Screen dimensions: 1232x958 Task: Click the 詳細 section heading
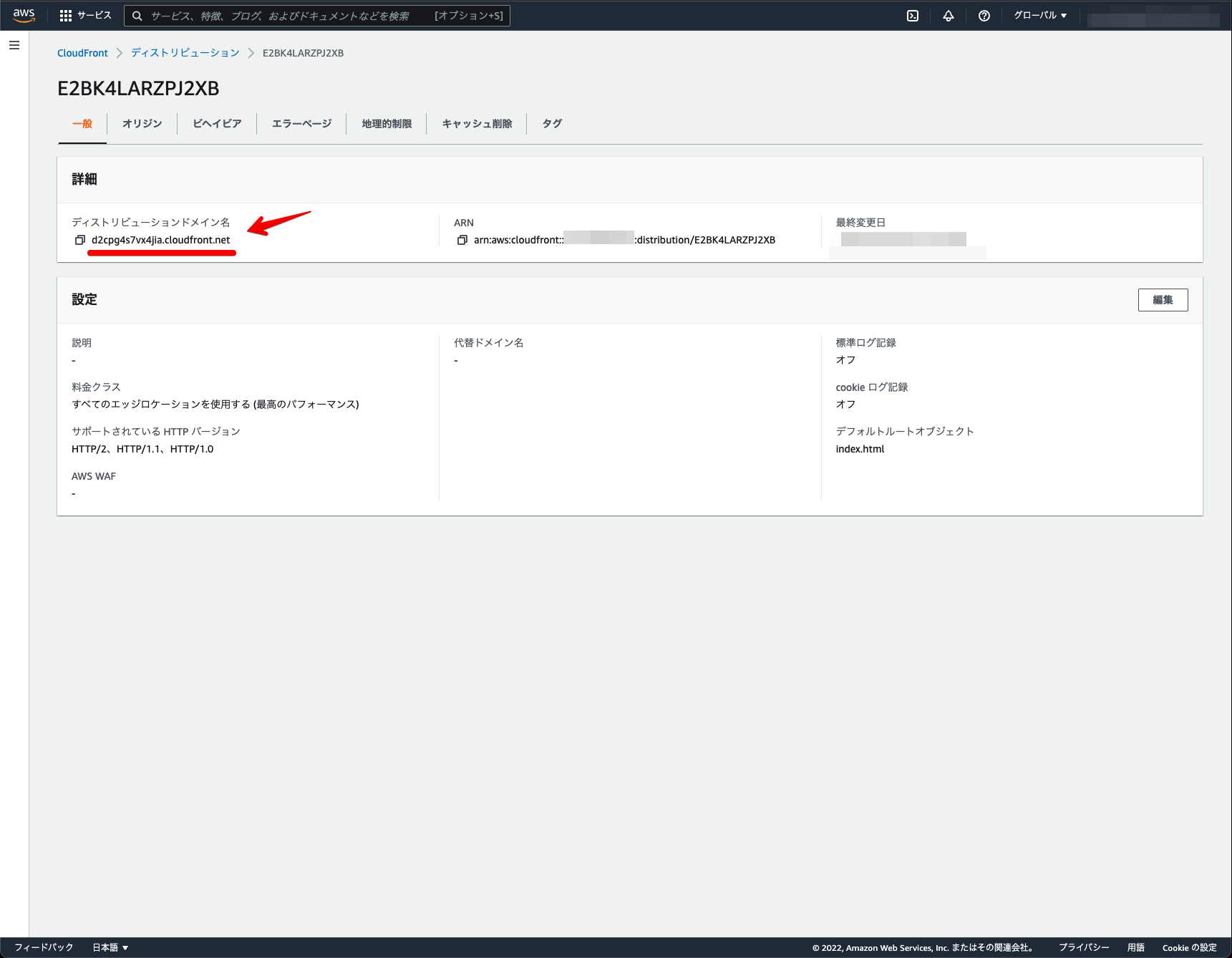[84, 179]
